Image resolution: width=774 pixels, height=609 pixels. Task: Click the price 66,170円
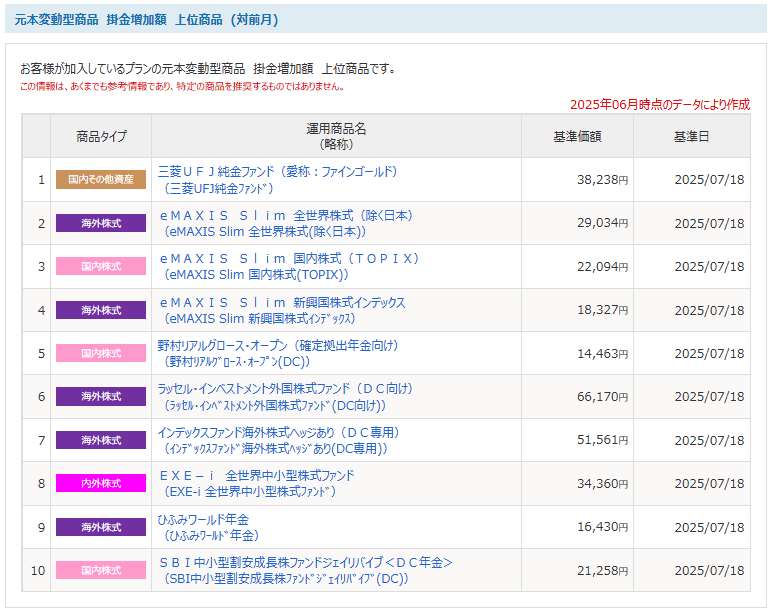tap(602, 397)
